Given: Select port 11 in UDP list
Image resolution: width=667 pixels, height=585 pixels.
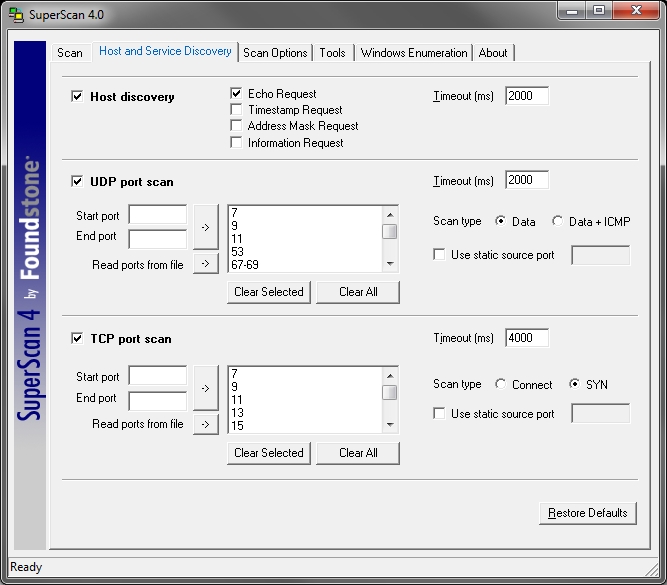Looking at the screenshot, I should 306,239.
